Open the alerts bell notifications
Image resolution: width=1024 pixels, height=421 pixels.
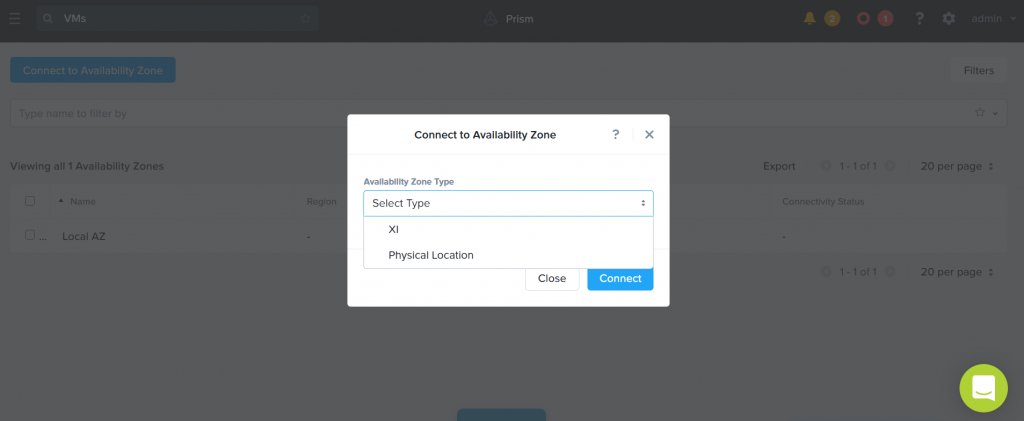pyautogui.click(x=810, y=18)
